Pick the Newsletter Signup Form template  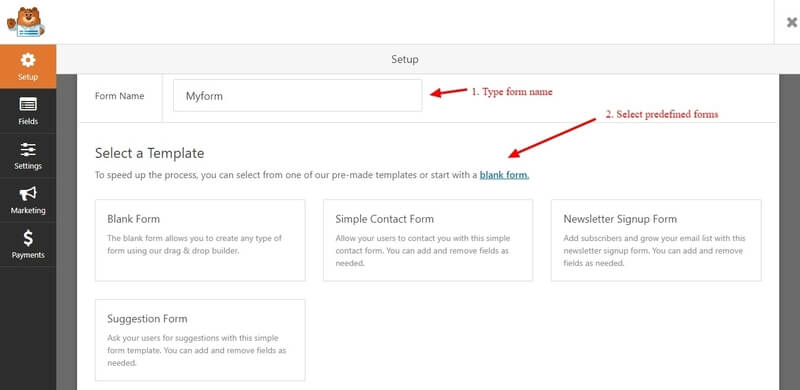(656, 240)
